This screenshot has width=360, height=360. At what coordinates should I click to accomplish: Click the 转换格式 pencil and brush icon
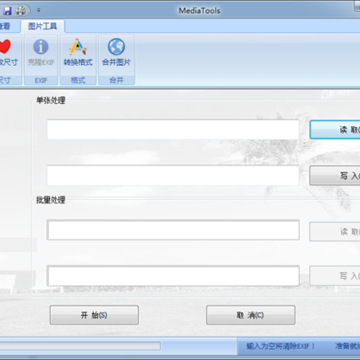click(78, 47)
